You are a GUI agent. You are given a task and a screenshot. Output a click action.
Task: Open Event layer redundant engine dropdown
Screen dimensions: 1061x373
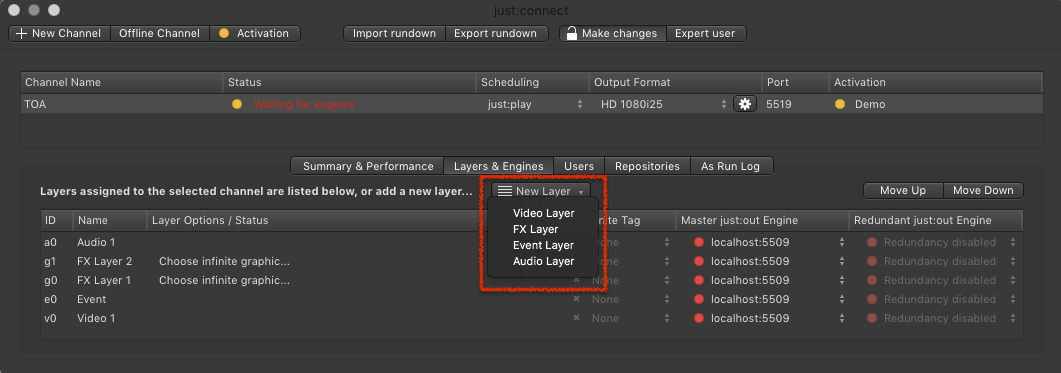[941, 299]
